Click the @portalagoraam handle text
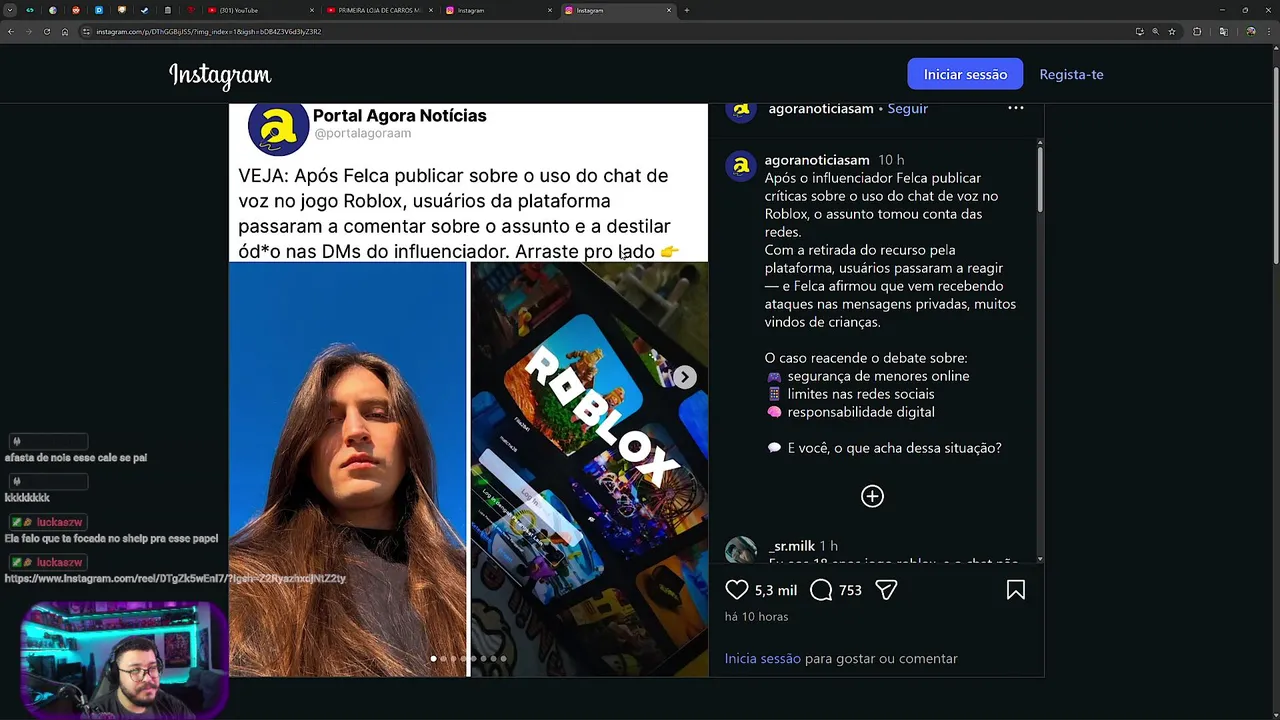Screen dimensions: 1280x720 point(362,133)
